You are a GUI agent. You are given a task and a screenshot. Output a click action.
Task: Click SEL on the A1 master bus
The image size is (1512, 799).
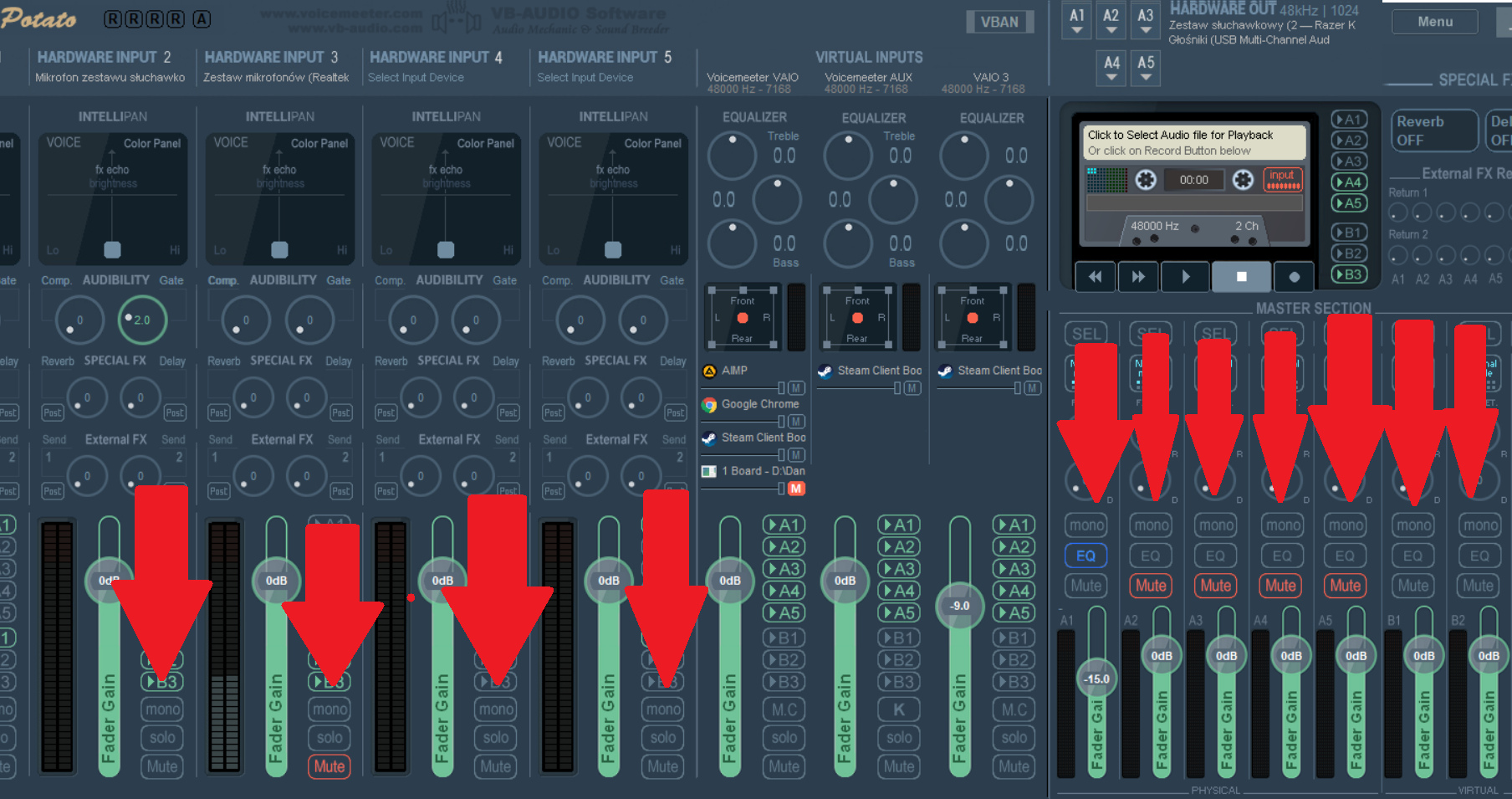tap(1086, 334)
